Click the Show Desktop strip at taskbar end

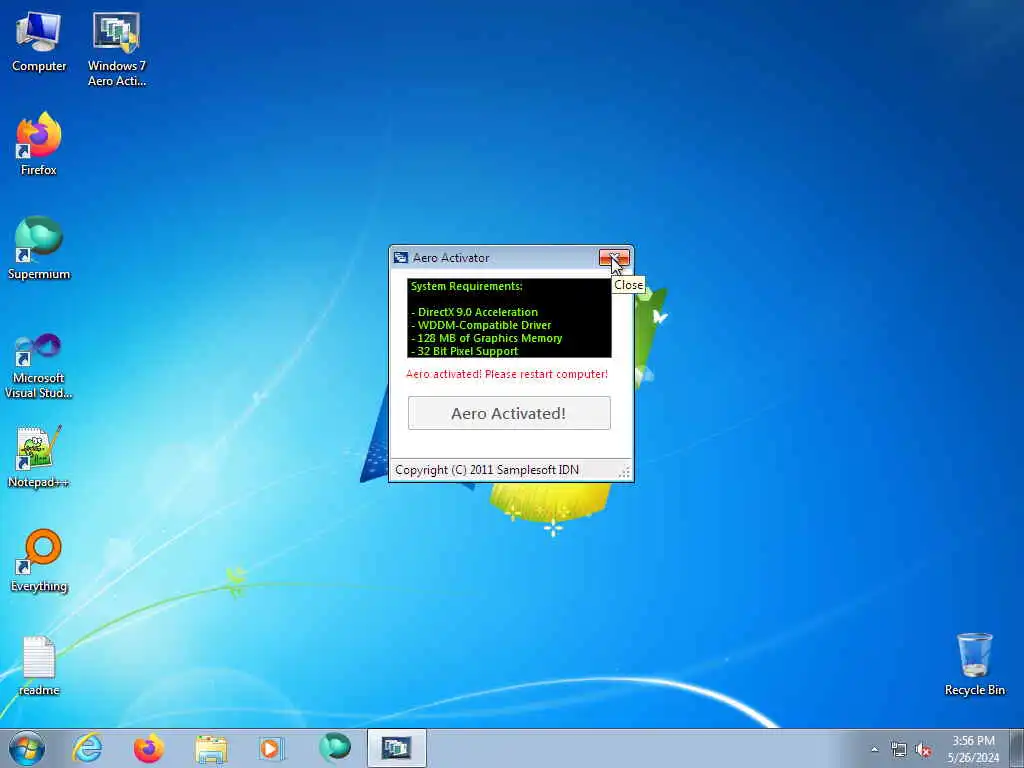(1016, 748)
